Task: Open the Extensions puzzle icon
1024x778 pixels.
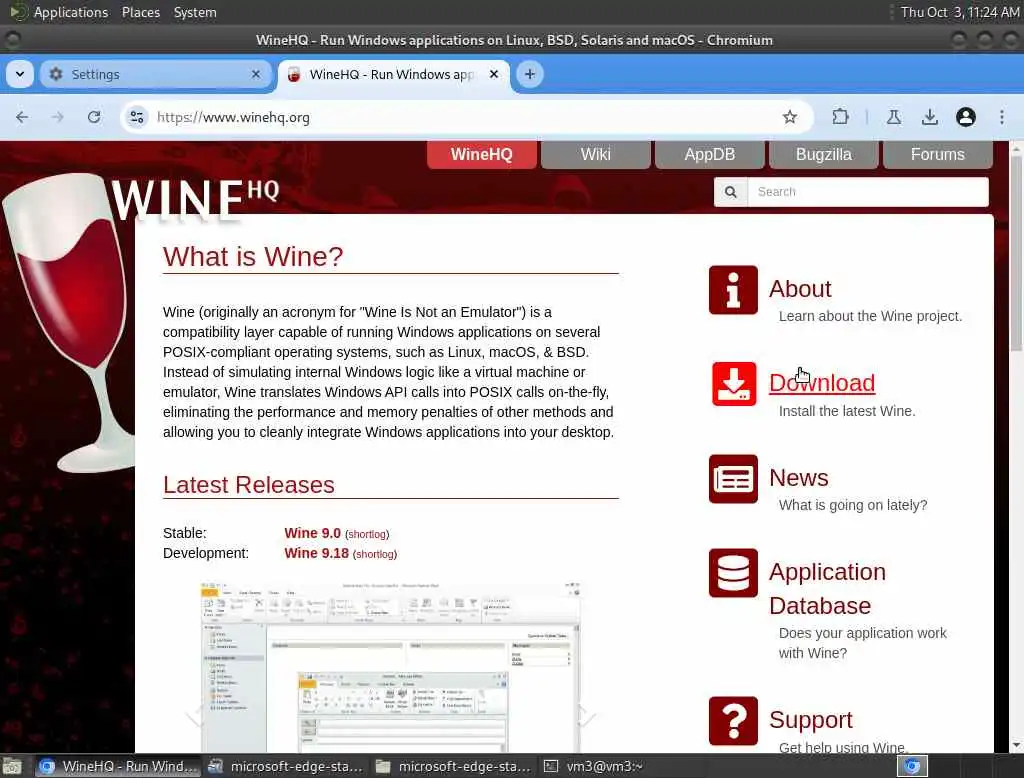Action: coord(840,118)
